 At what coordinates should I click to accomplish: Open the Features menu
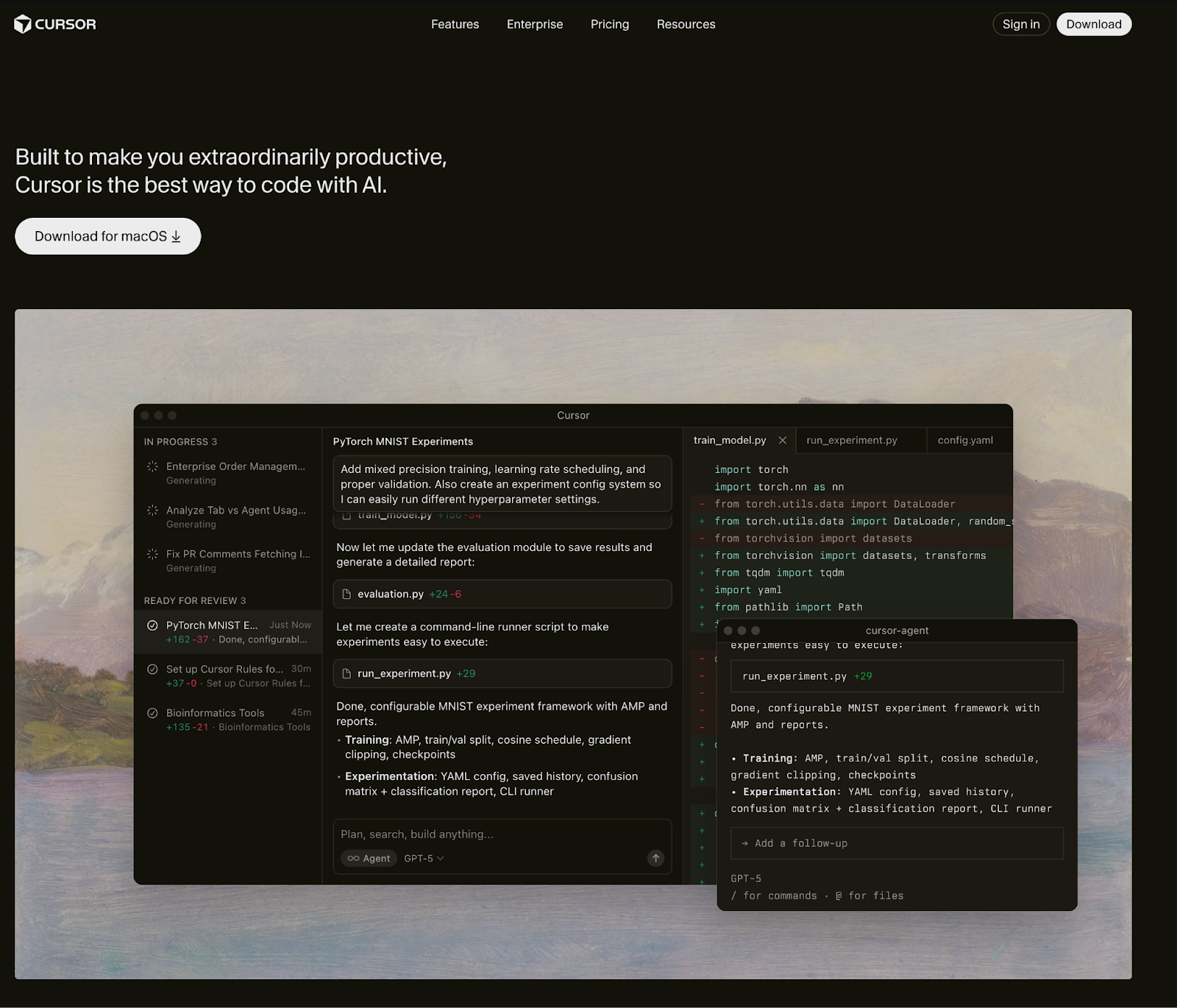455,24
